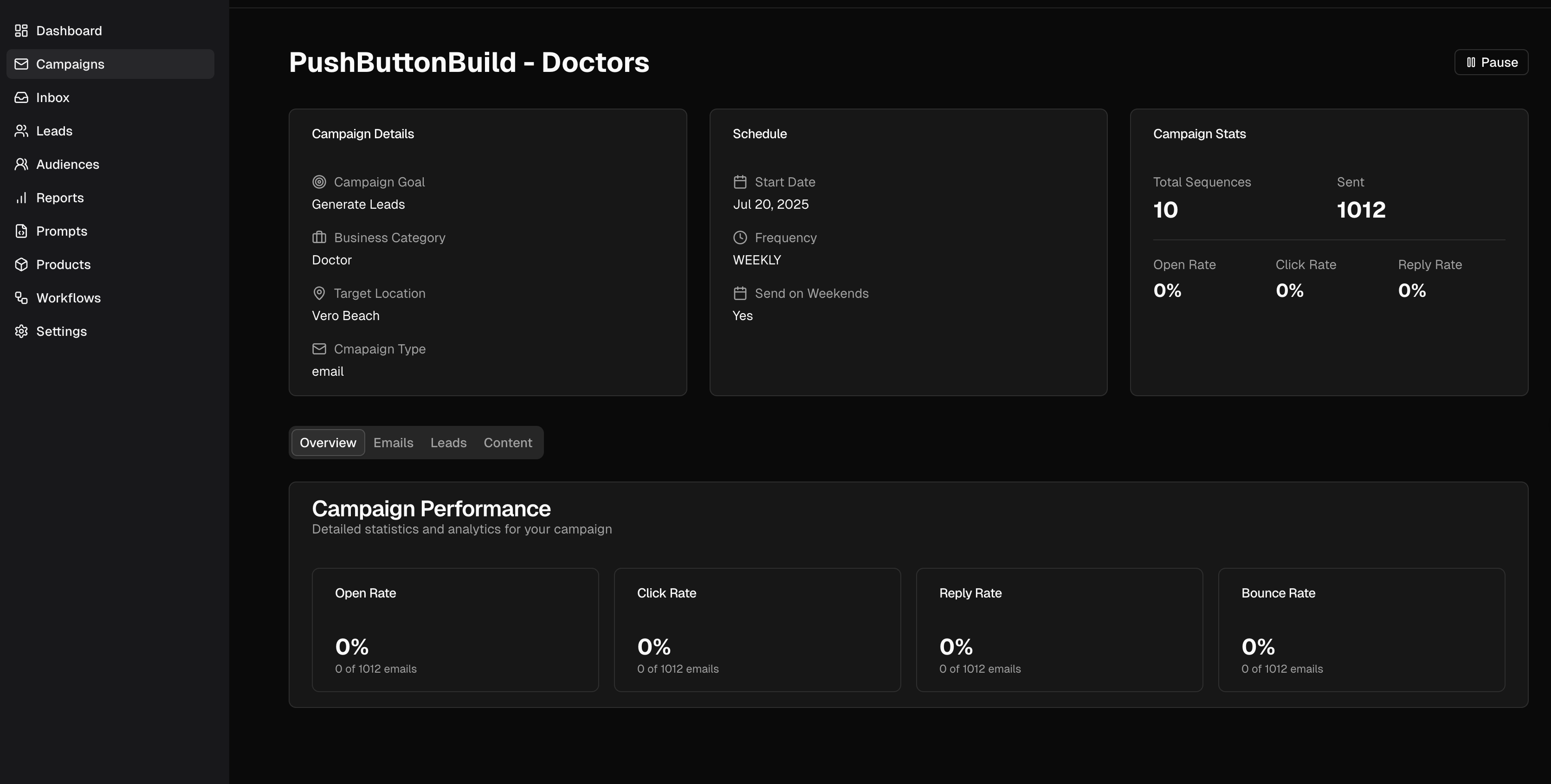
Task: Click the Dashboard grid icon
Action: [22, 31]
